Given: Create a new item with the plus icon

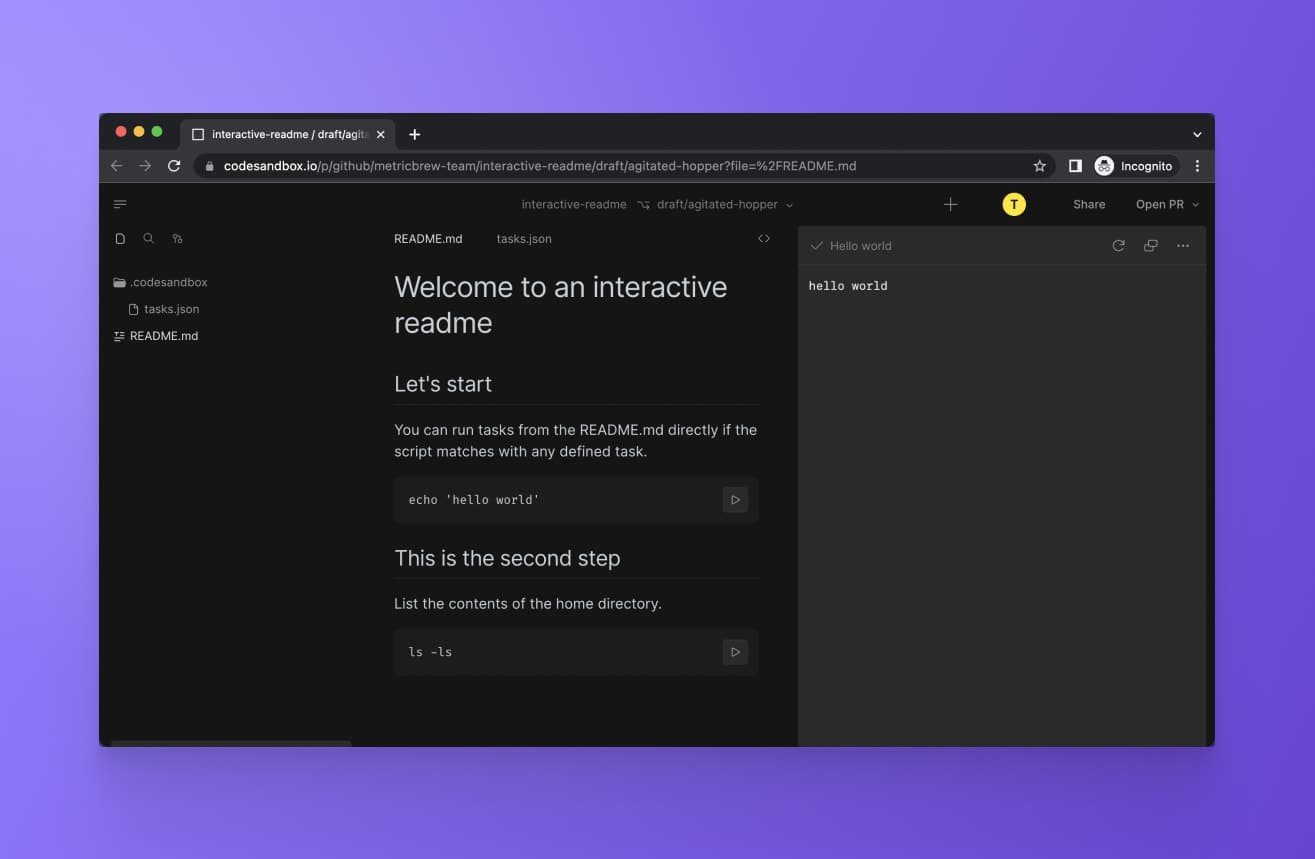Looking at the screenshot, I should coord(950,204).
